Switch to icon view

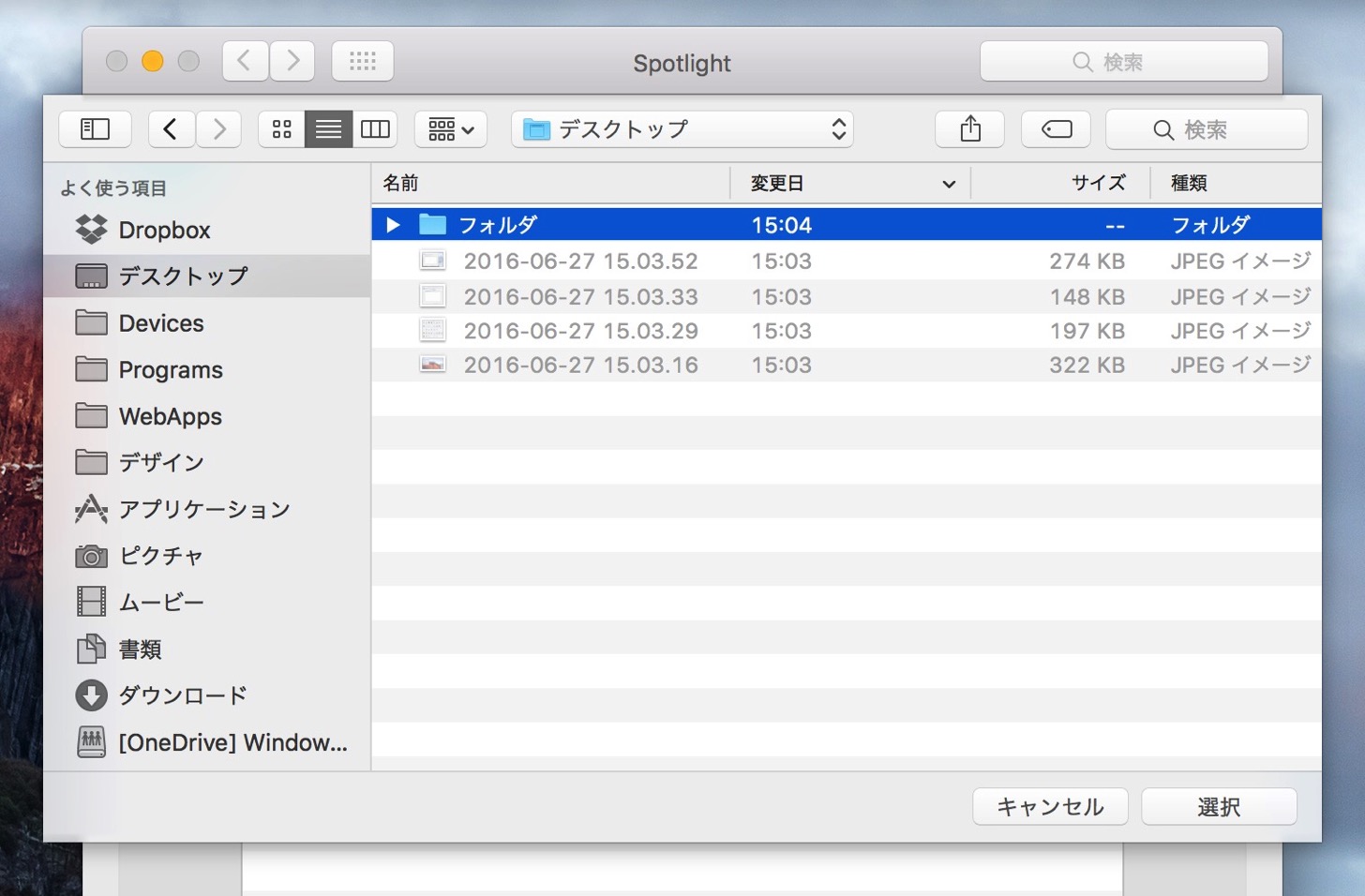click(281, 129)
